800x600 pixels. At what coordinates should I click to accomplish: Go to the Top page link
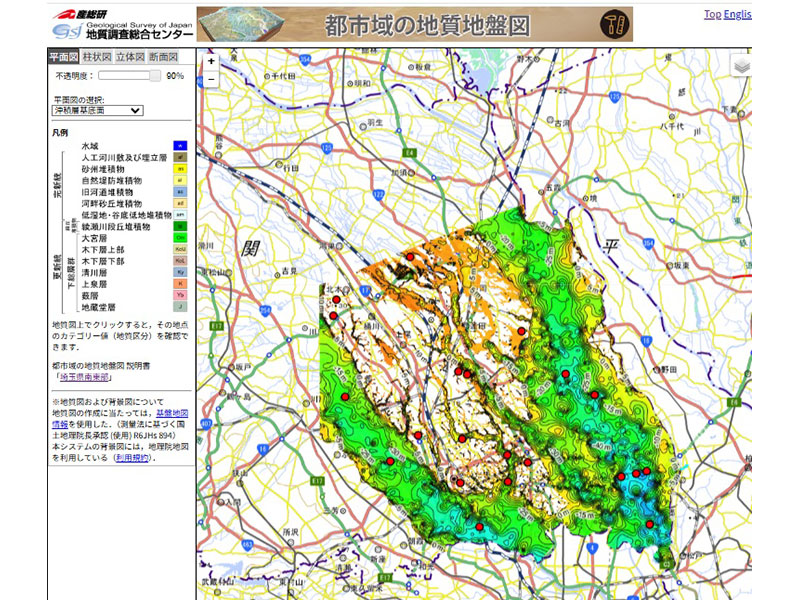711,14
